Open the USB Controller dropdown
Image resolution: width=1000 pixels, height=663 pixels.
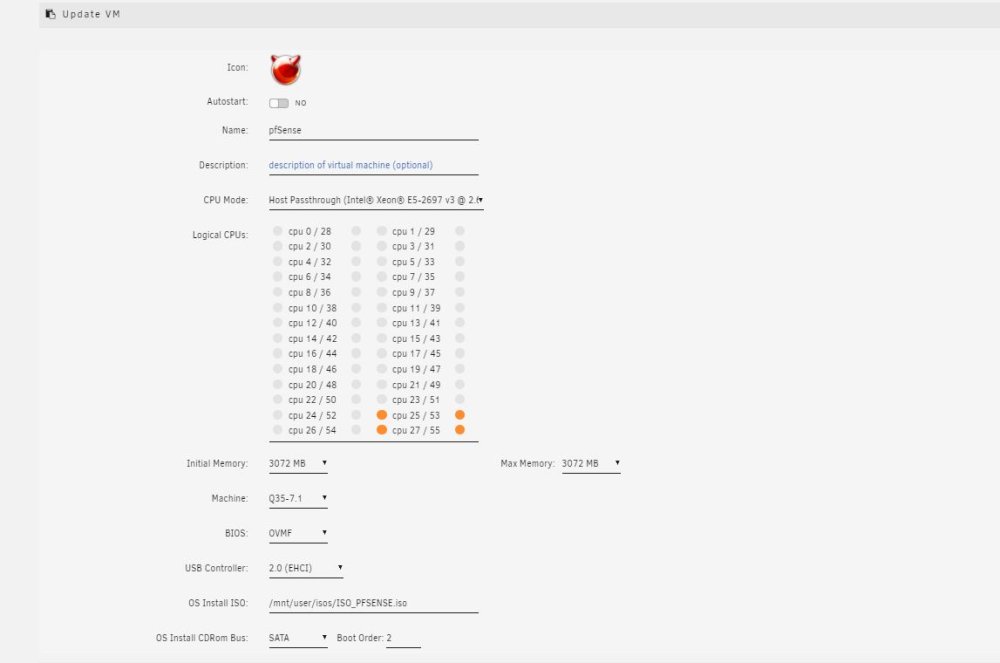pyautogui.click(x=305, y=568)
